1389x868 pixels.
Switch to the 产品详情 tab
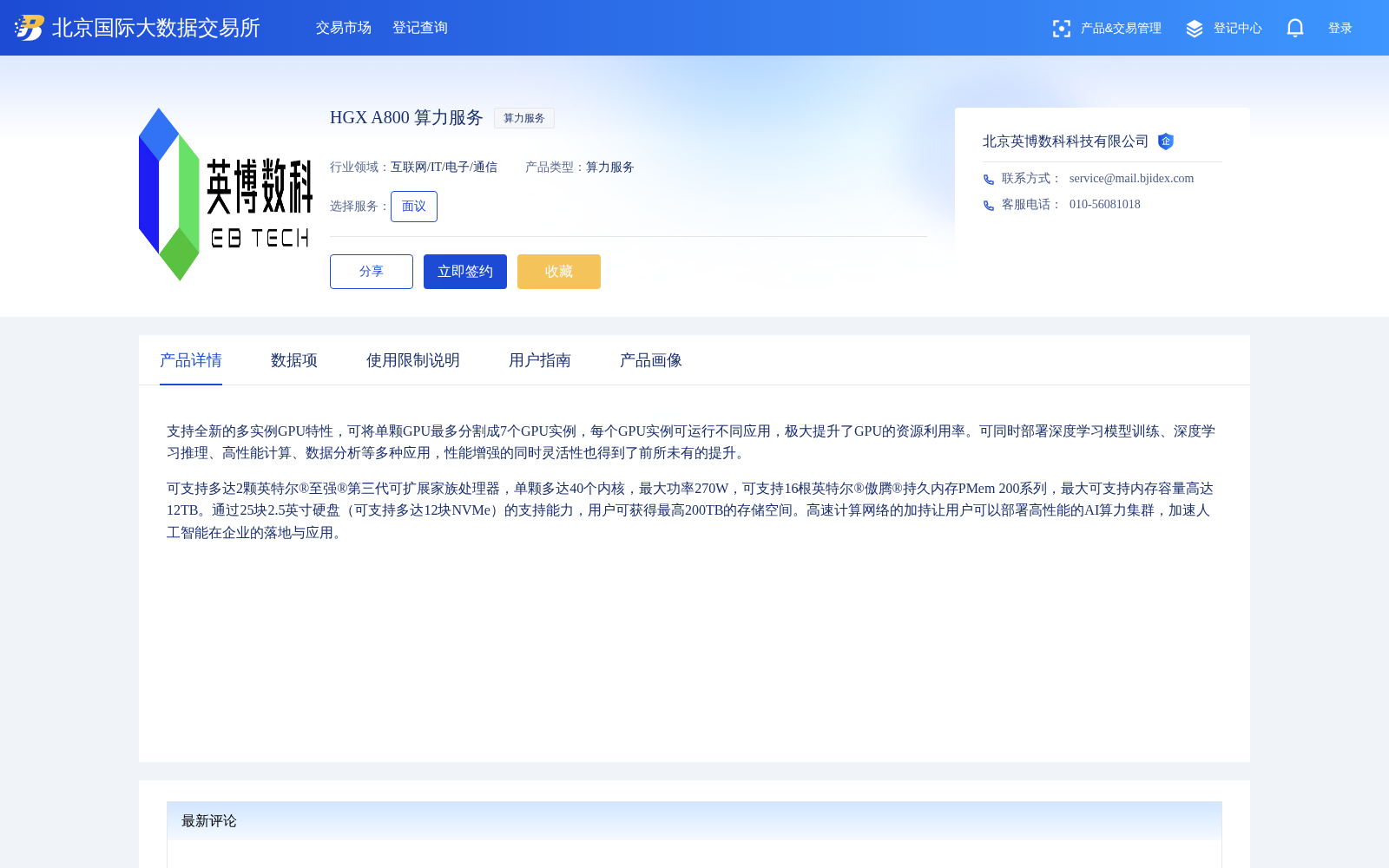[x=191, y=360]
